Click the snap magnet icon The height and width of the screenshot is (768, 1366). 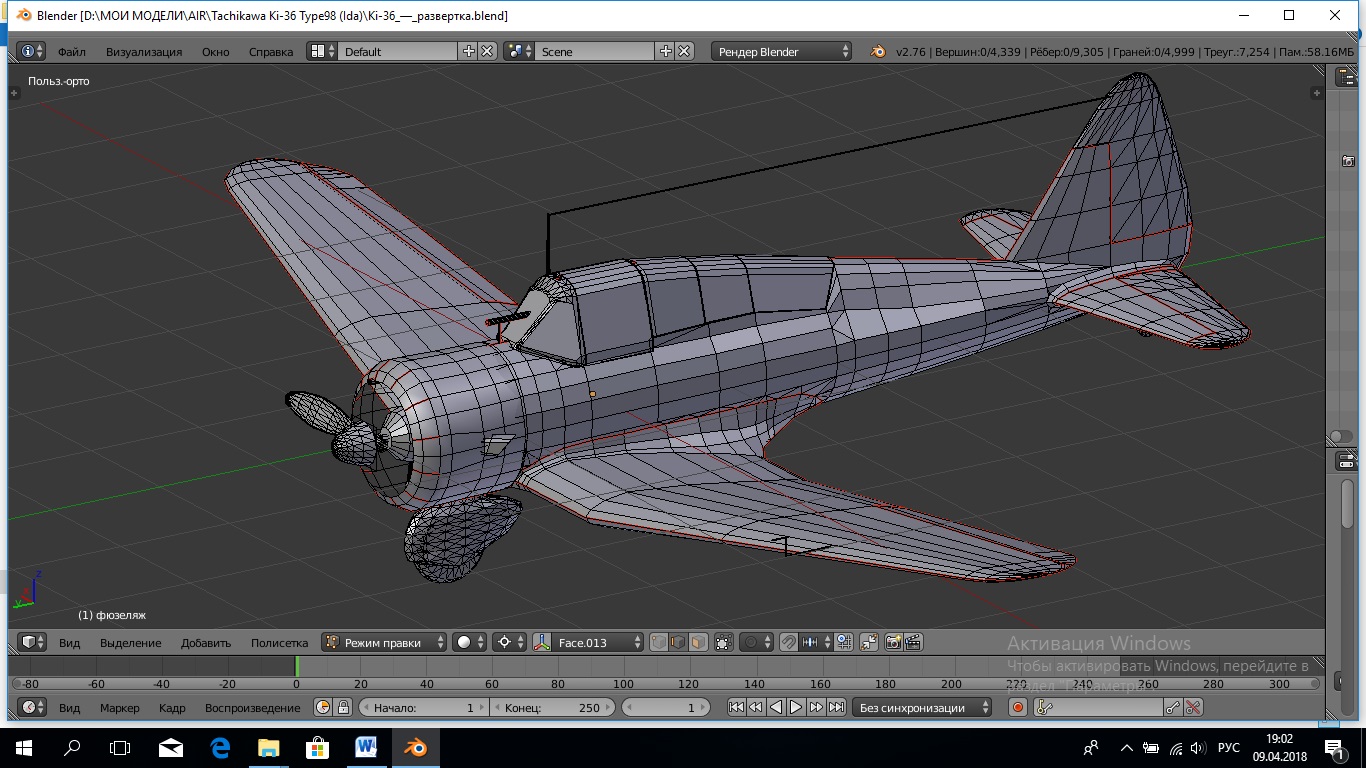[788, 643]
